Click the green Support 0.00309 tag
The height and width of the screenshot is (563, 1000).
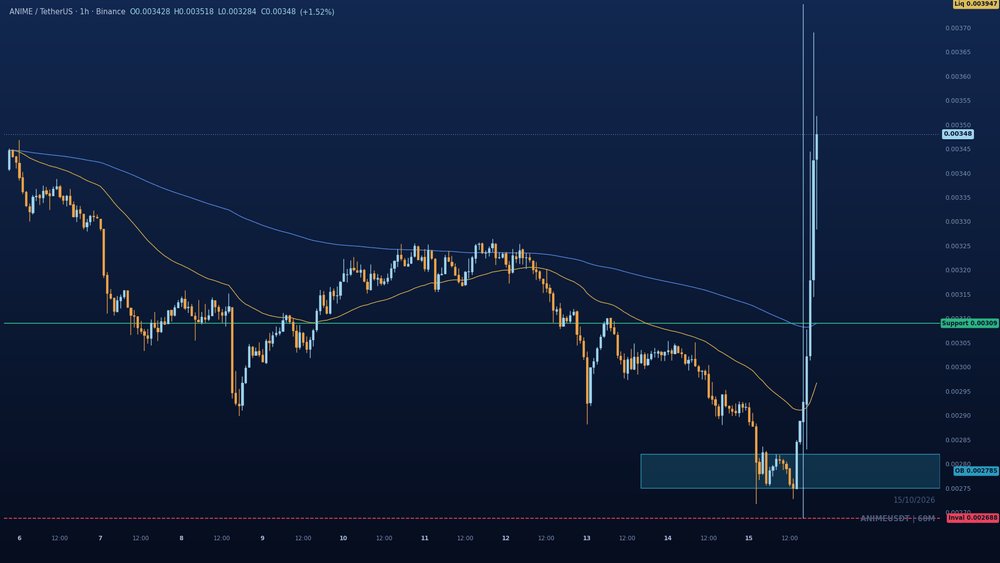[x=969, y=323]
